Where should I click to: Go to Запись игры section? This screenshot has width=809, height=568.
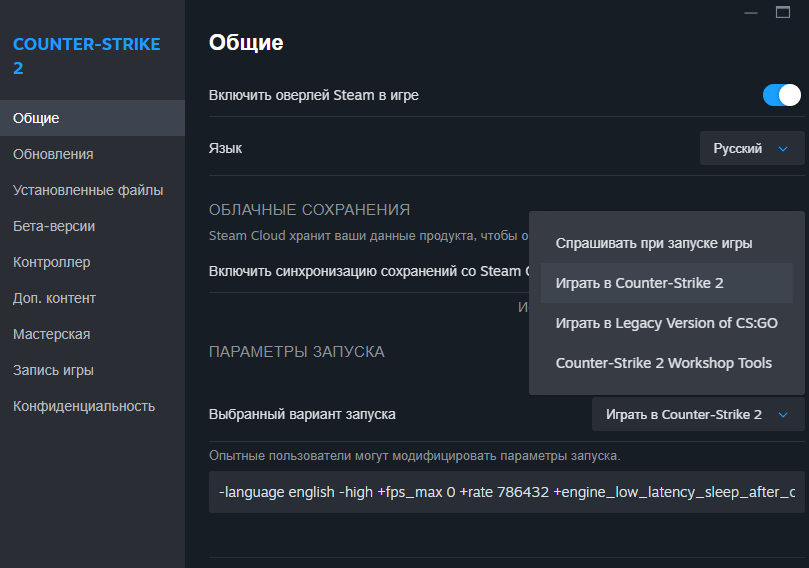click(x=92, y=370)
